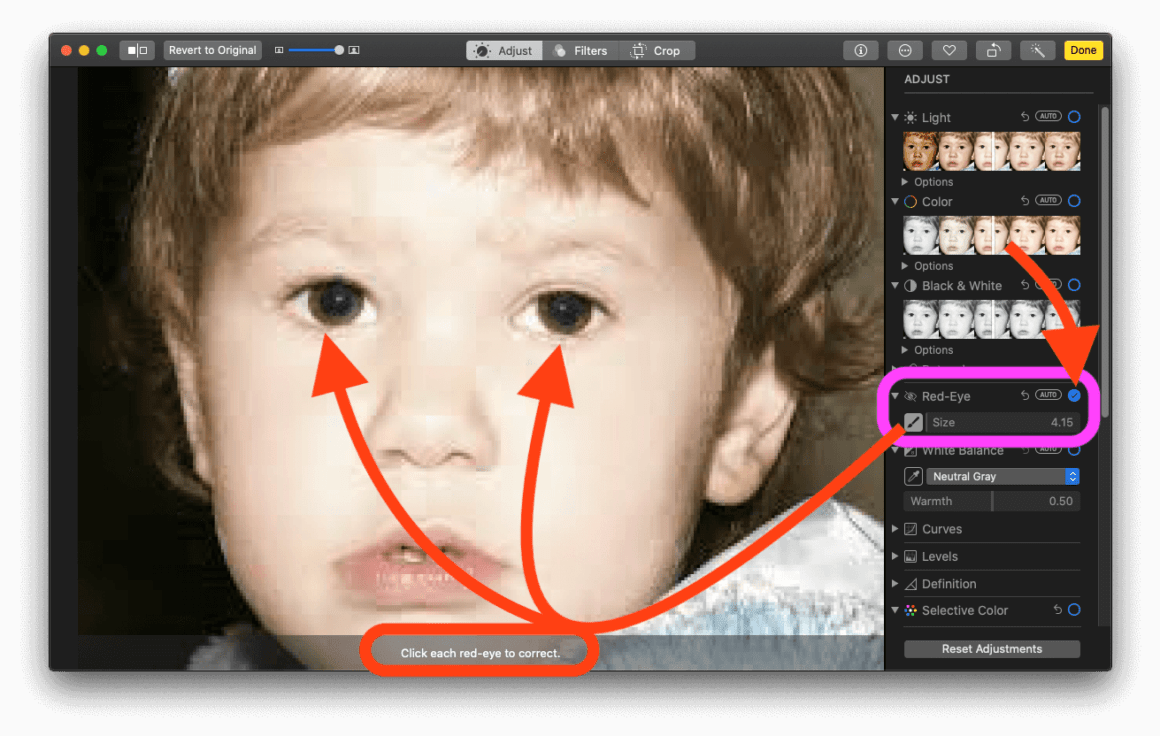This screenshot has width=1160, height=736.
Task: Rotate the photo with rotate icon
Action: (994, 50)
